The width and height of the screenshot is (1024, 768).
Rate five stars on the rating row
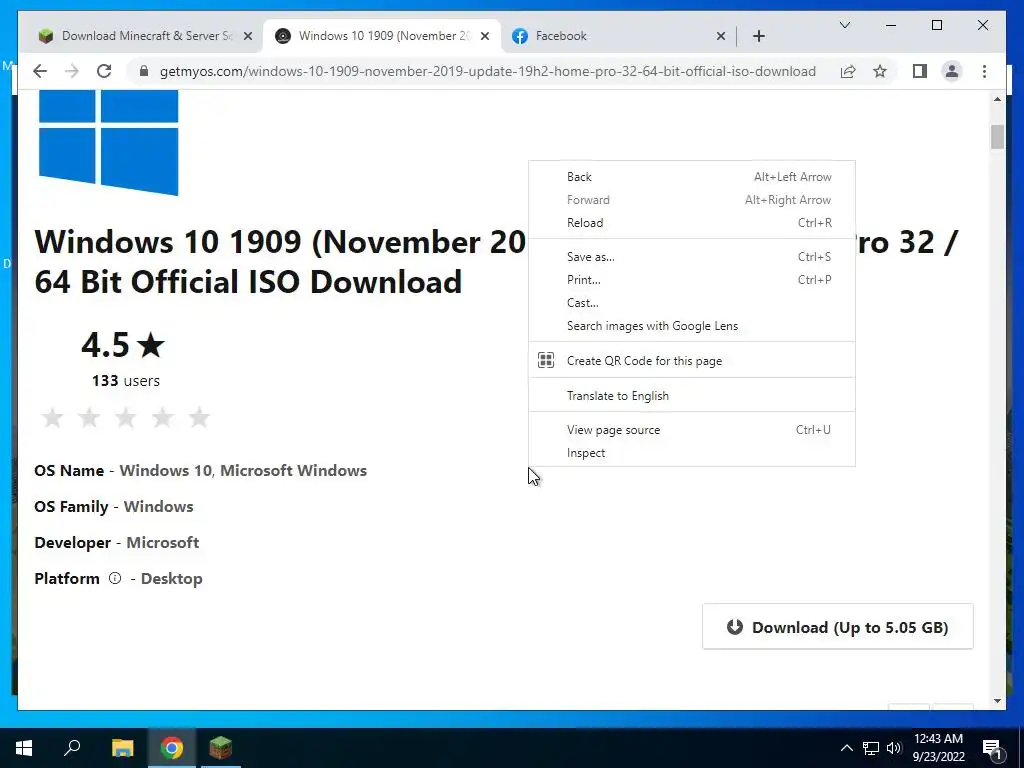pos(199,417)
